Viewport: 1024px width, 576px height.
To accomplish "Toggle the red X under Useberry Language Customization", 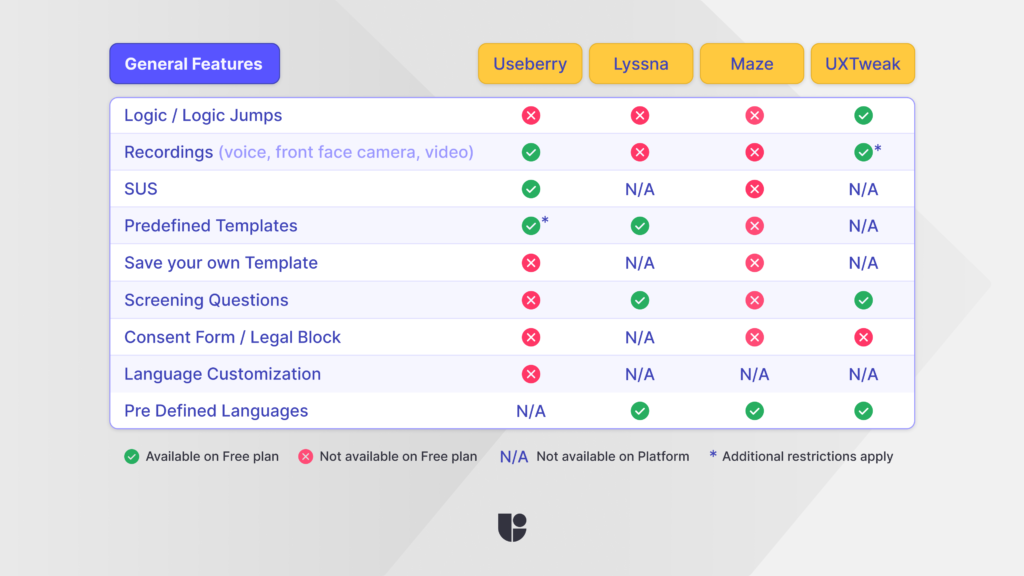I will 531,374.
